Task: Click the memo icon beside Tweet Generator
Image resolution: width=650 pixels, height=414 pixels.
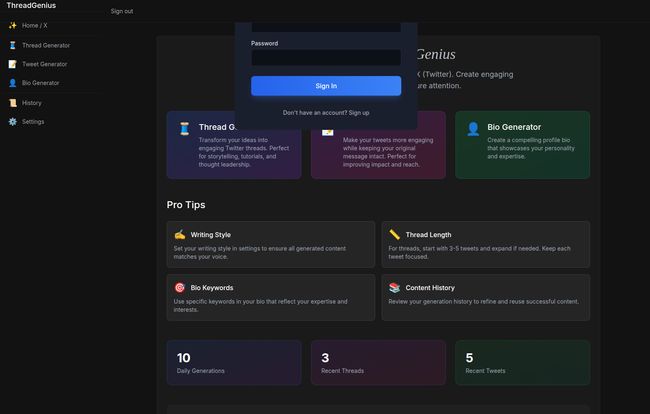Action: click(13, 64)
